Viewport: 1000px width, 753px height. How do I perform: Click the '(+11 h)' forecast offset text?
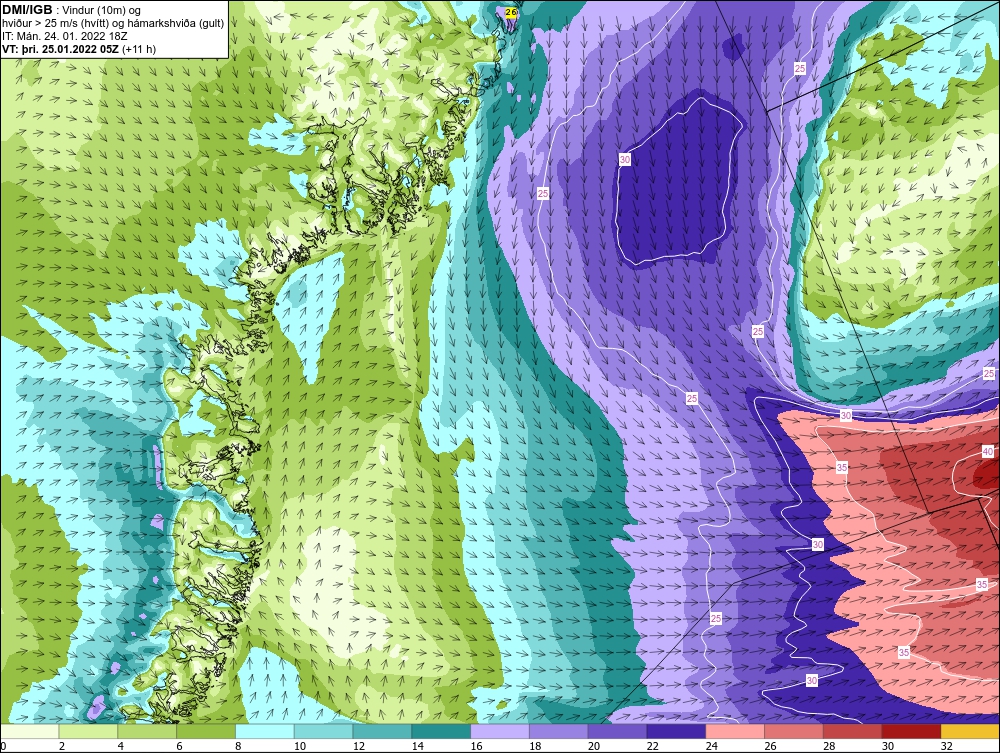tap(138, 48)
